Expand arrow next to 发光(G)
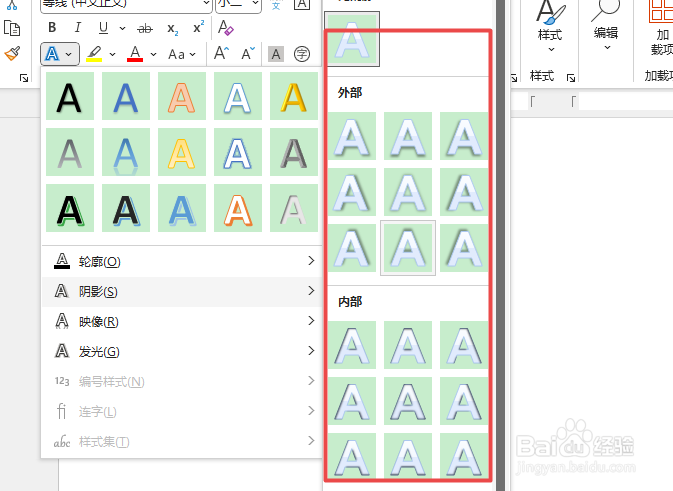The height and width of the screenshot is (491, 673). click(311, 351)
